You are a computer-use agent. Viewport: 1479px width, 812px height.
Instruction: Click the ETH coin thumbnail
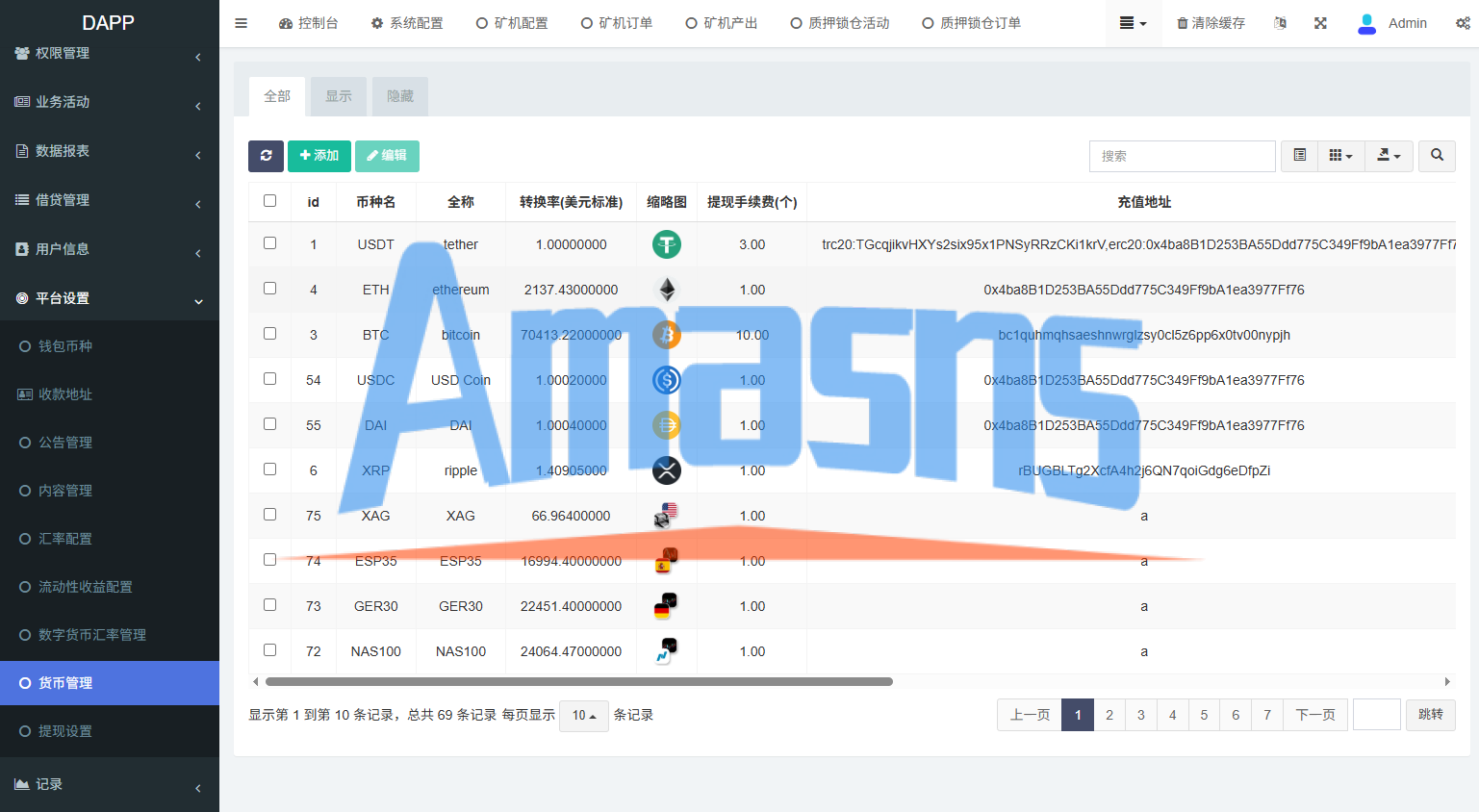coord(667,290)
